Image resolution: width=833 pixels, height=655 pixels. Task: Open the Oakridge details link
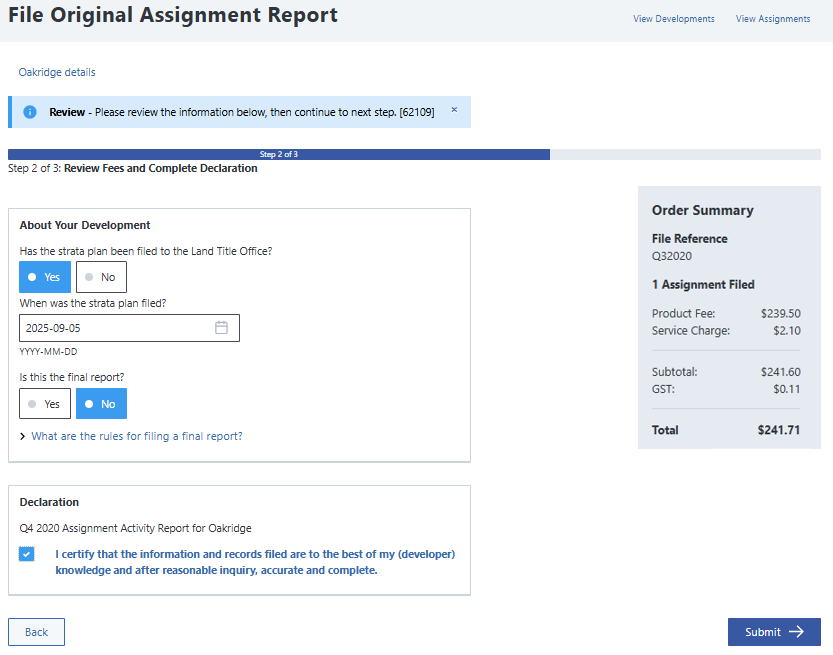57,72
